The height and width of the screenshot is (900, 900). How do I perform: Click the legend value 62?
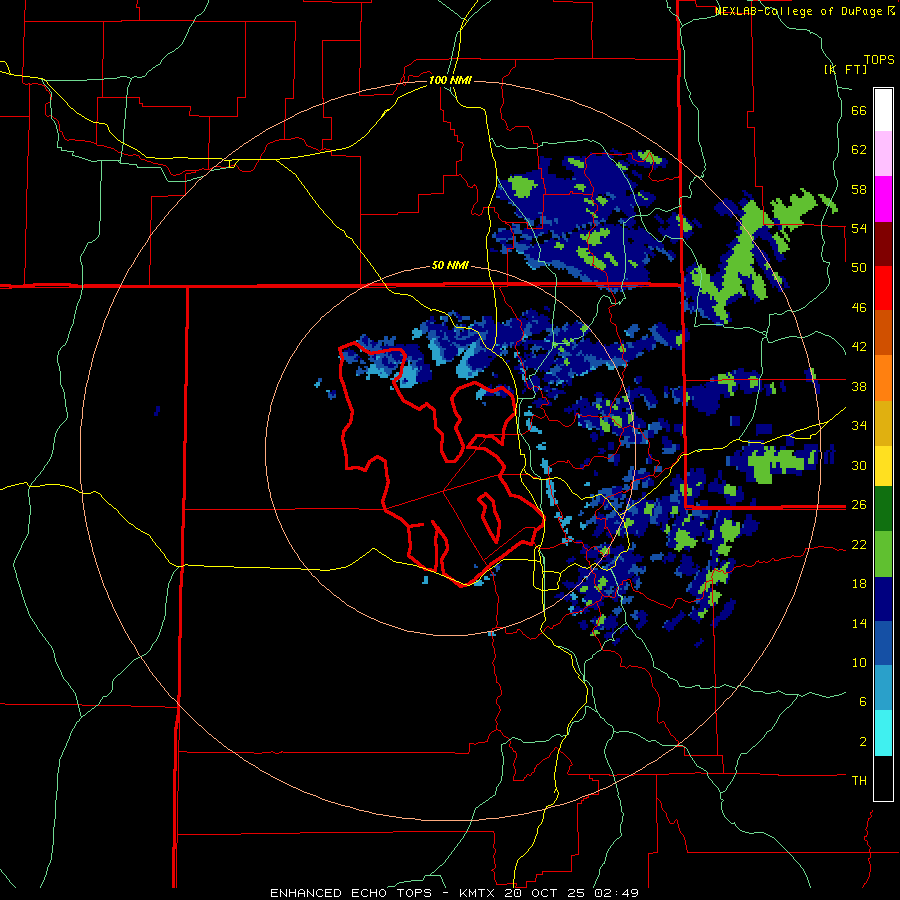click(859, 150)
